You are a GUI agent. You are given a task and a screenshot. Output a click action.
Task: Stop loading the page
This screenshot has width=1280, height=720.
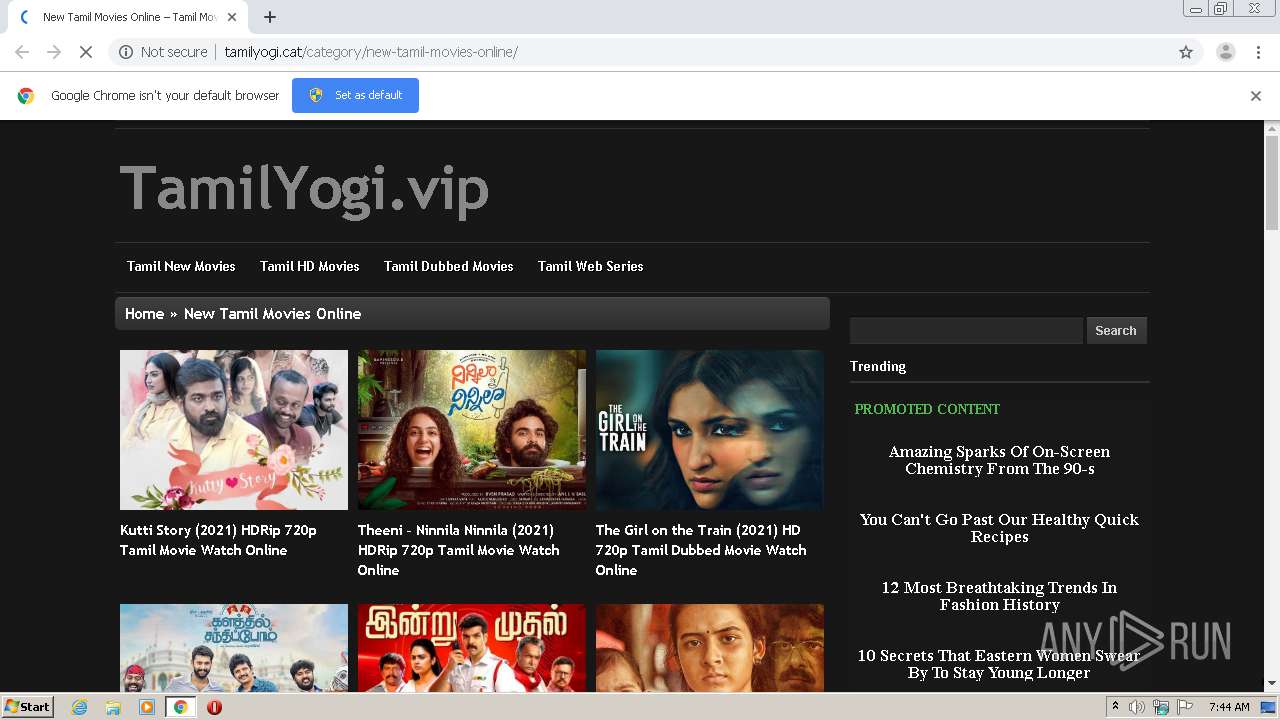click(x=86, y=52)
